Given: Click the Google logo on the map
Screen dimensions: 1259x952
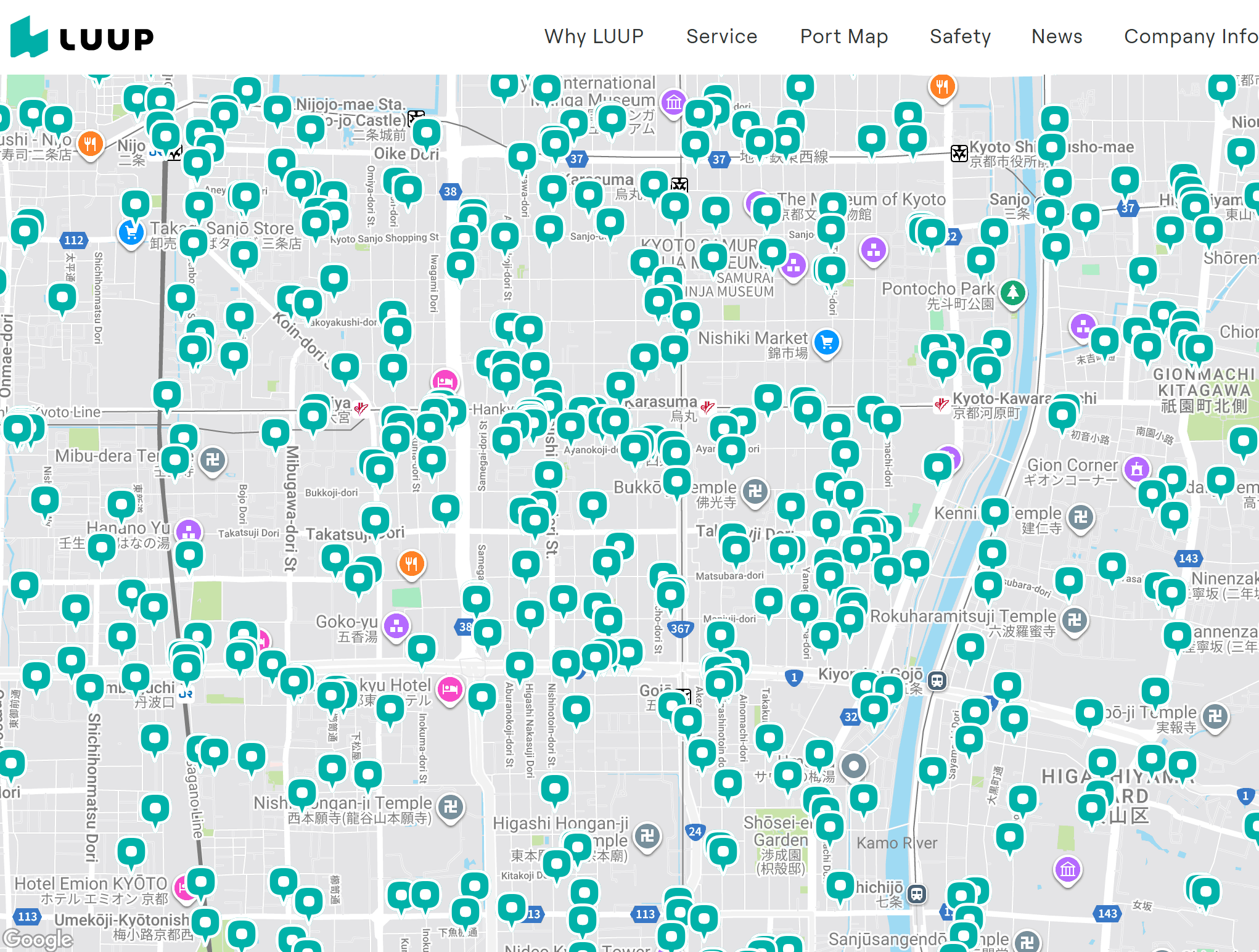Looking at the screenshot, I should [37, 939].
